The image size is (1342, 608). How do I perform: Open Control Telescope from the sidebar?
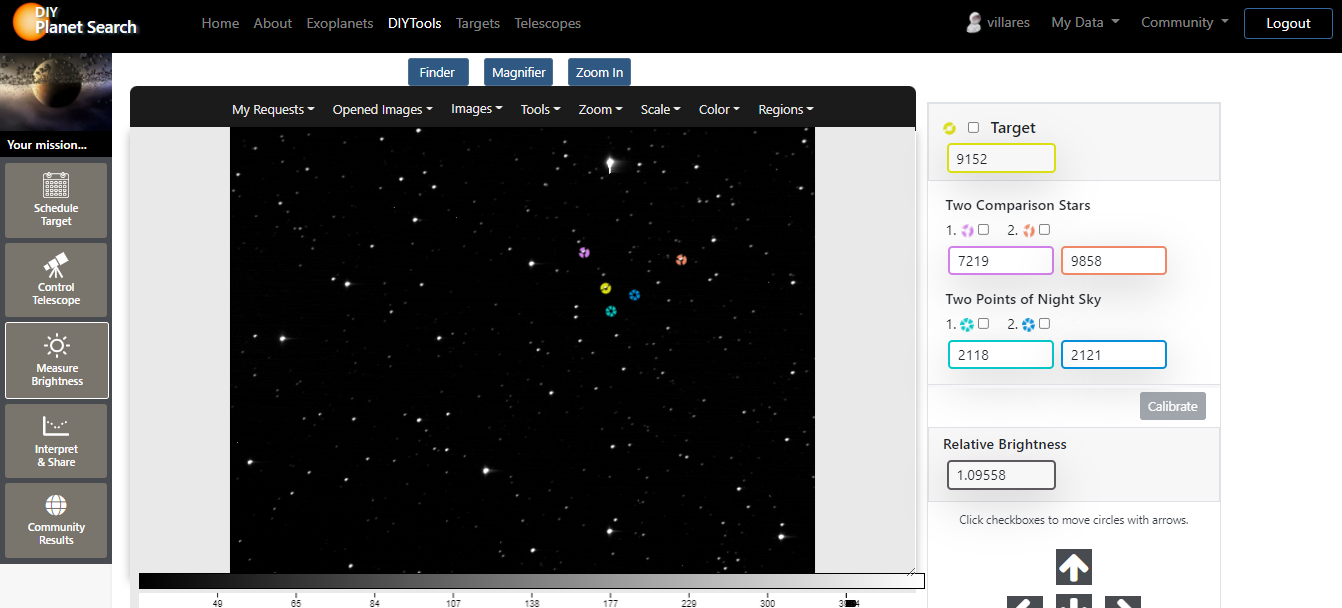[56, 266]
